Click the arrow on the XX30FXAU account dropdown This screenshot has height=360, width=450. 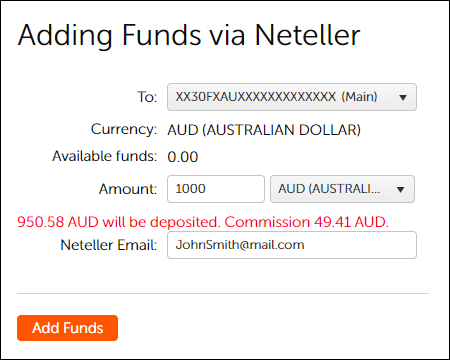(x=403, y=97)
